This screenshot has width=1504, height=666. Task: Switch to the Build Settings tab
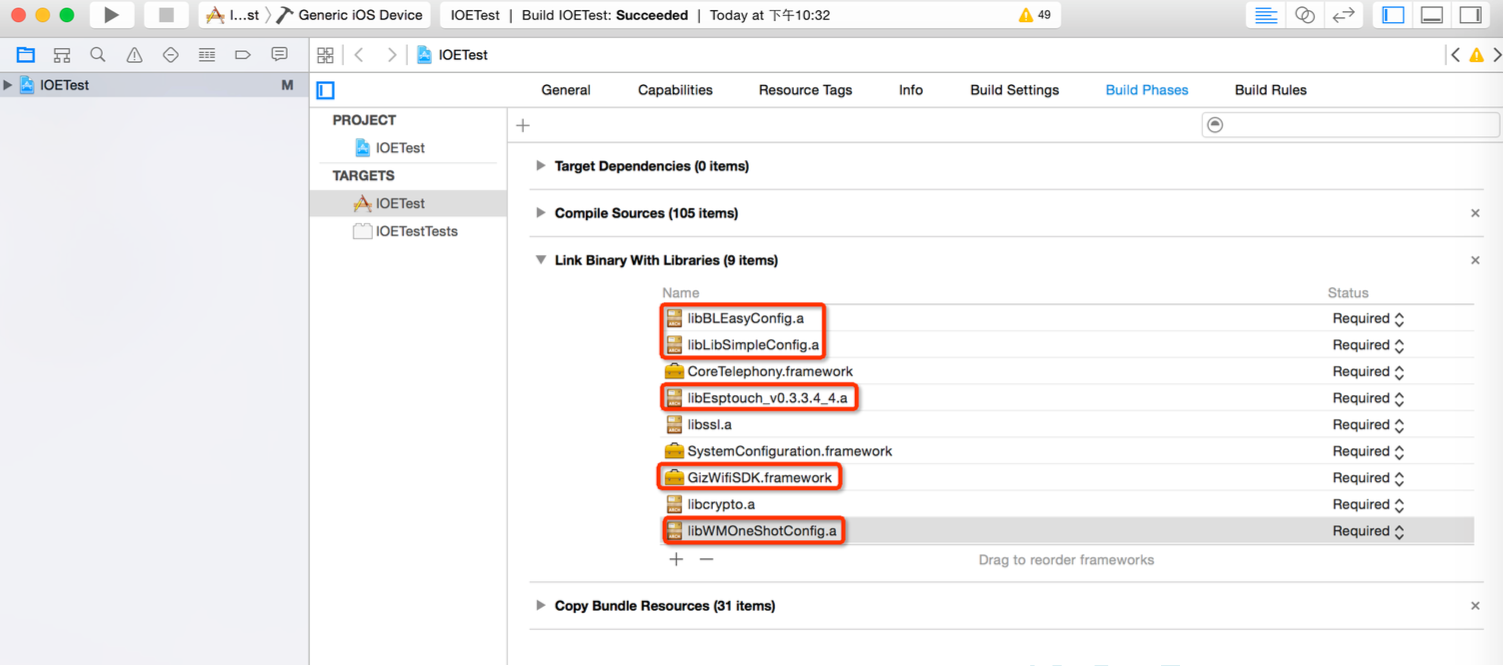click(x=1014, y=90)
